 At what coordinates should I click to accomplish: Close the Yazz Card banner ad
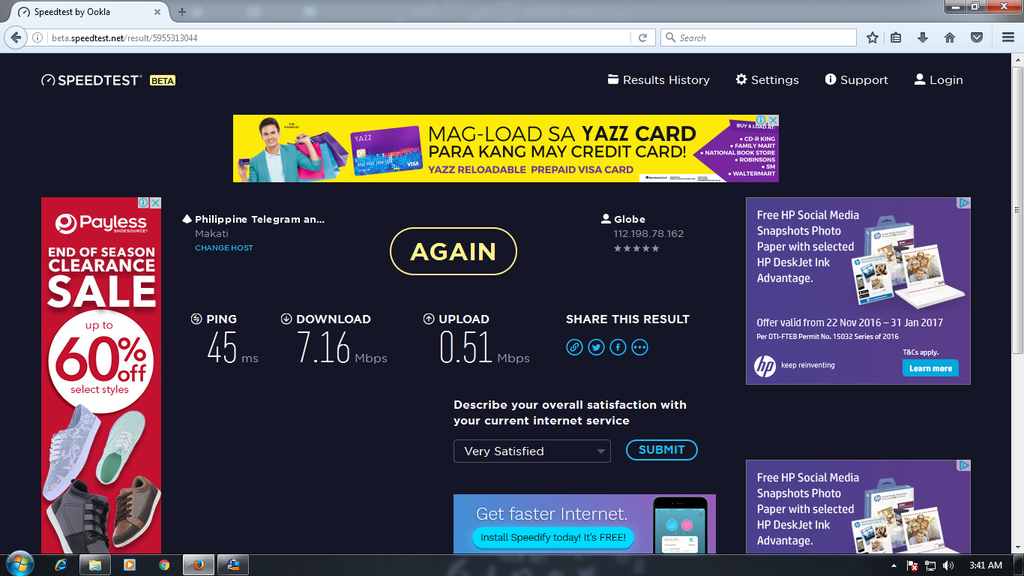click(x=773, y=121)
